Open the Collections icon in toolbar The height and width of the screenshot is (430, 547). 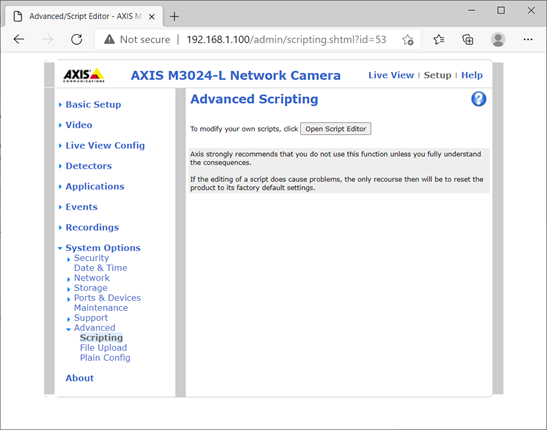pos(467,39)
